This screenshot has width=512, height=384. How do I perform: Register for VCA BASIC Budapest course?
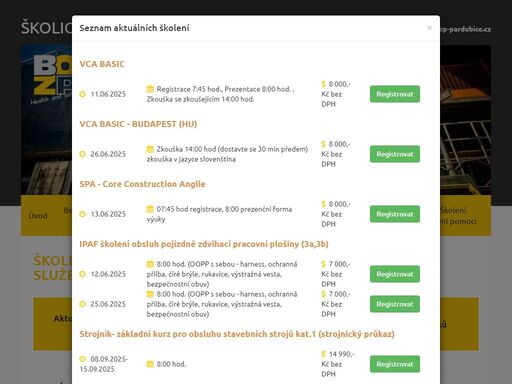[x=395, y=154]
